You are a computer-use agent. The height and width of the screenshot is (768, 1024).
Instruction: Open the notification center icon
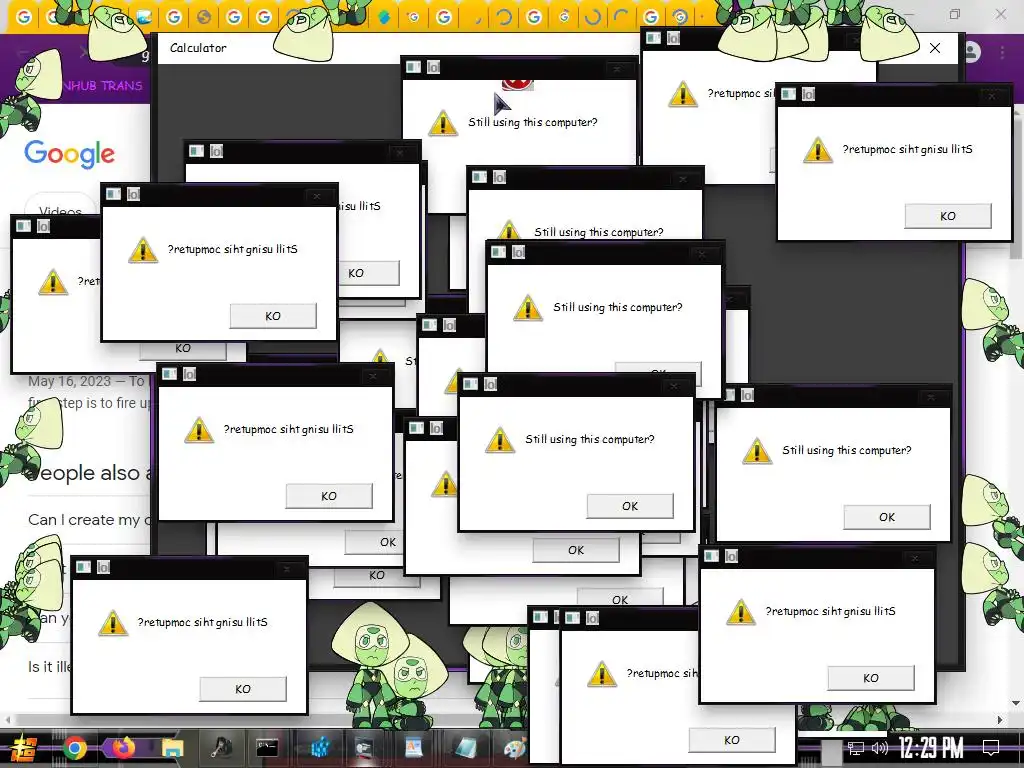(x=991, y=747)
